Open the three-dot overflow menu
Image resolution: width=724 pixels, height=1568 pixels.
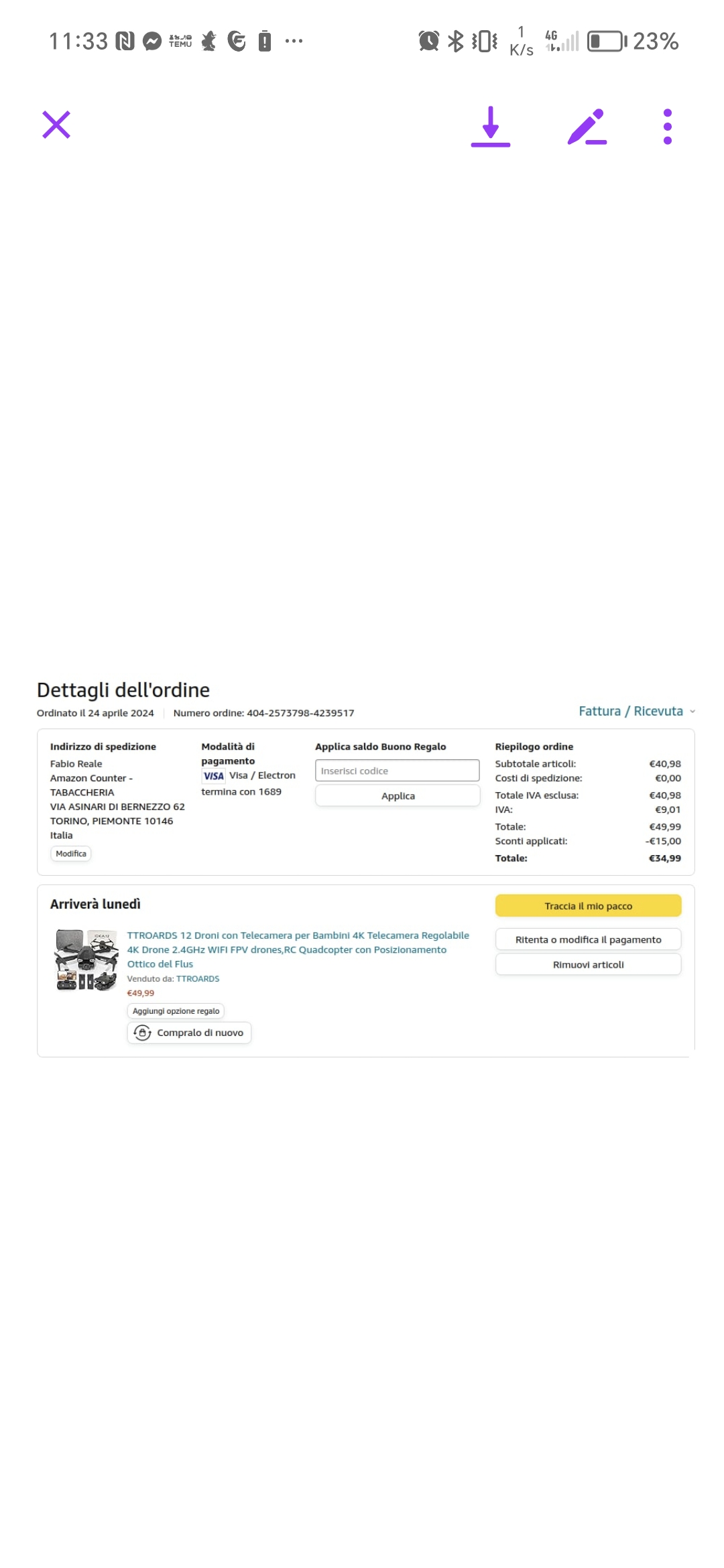click(x=667, y=127)
